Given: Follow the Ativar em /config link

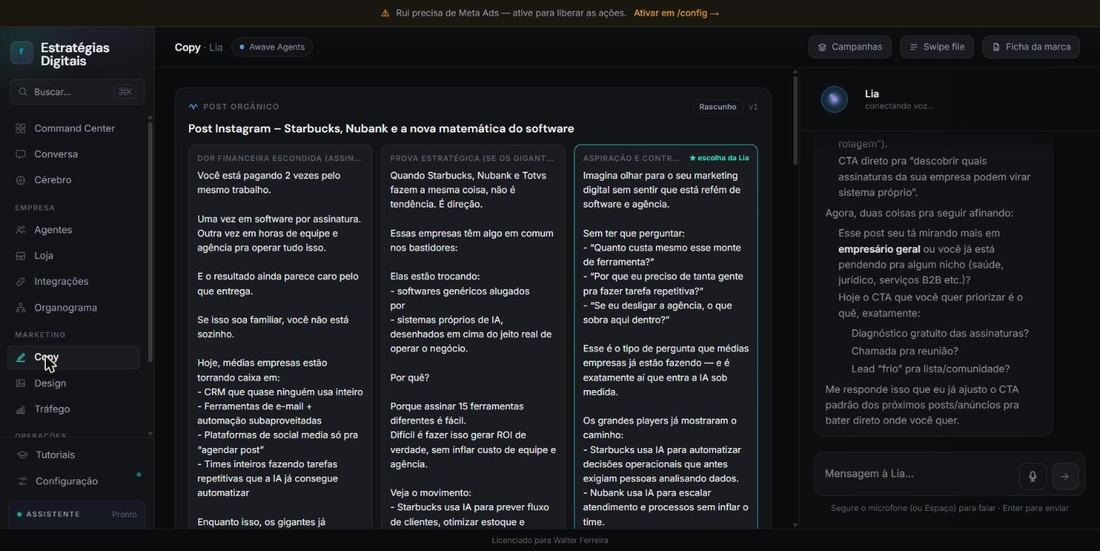Looking at the screenshot, I should [676, 13].
